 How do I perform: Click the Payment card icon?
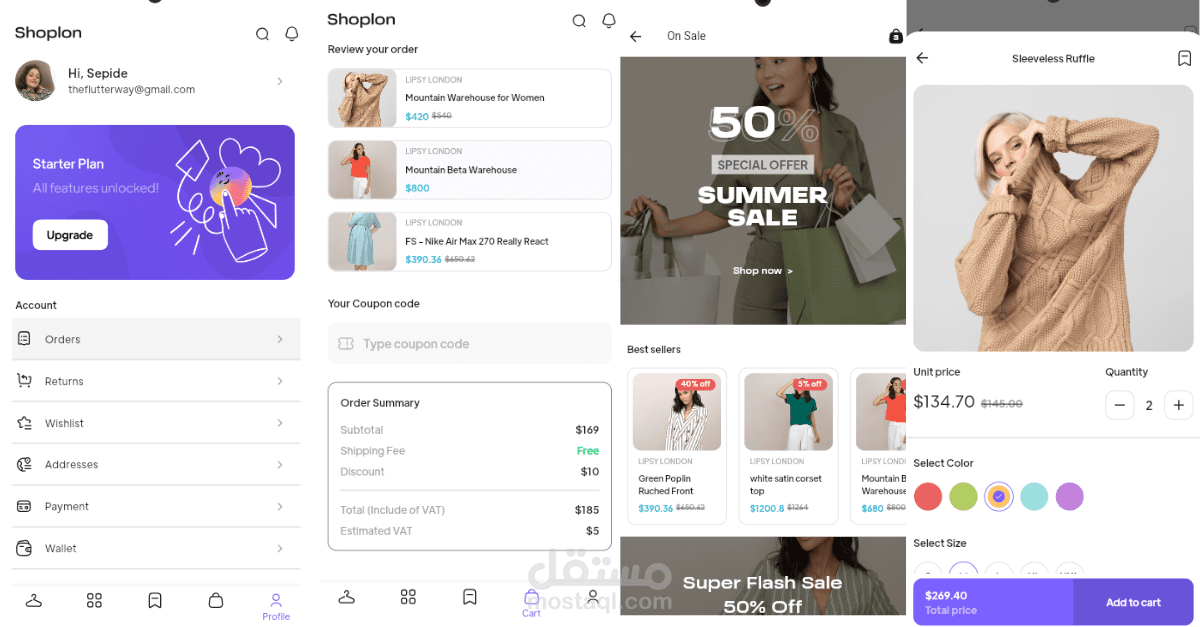(24, 506)
